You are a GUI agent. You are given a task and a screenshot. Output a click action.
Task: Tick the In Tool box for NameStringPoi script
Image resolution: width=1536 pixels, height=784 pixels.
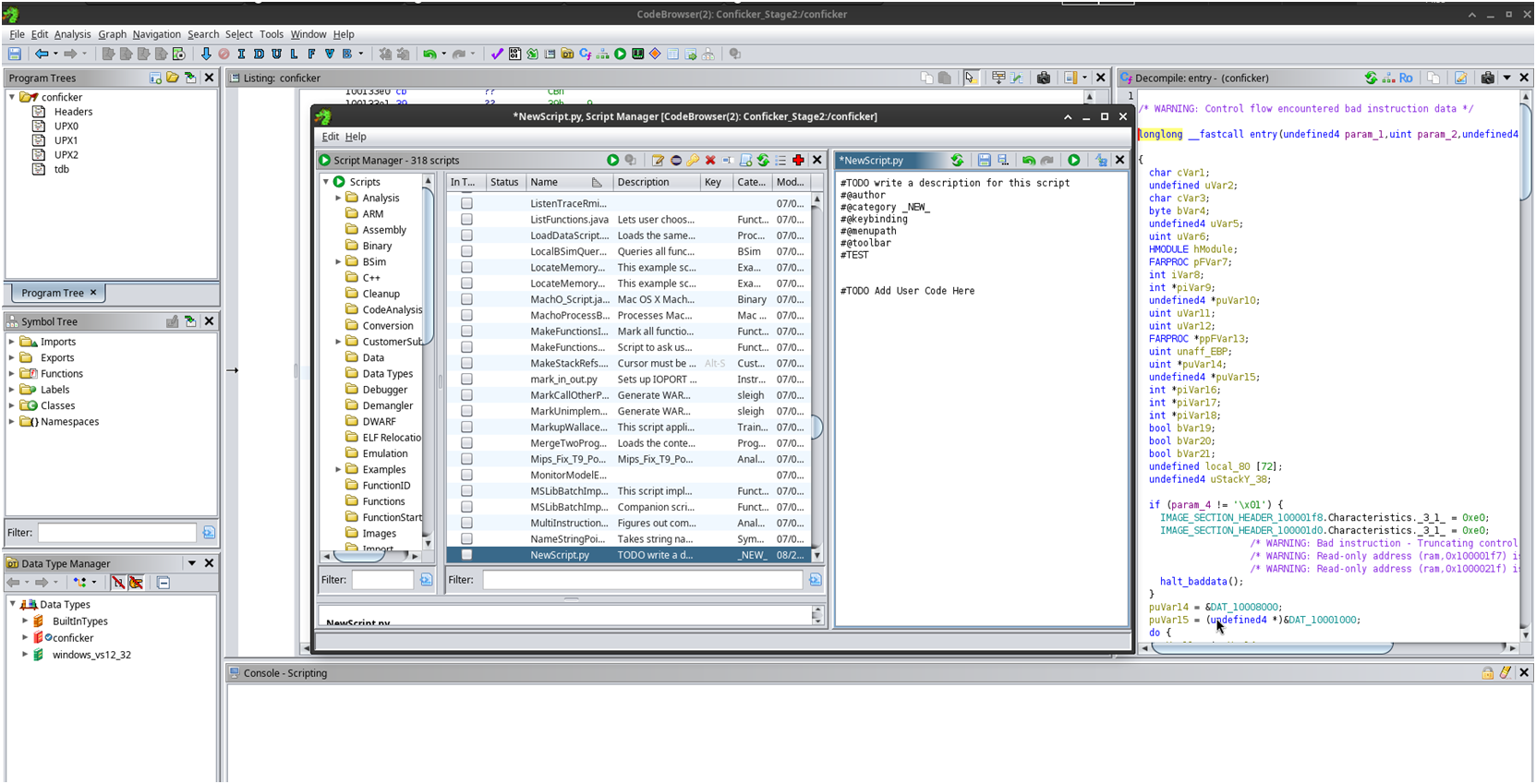(466, 539)
